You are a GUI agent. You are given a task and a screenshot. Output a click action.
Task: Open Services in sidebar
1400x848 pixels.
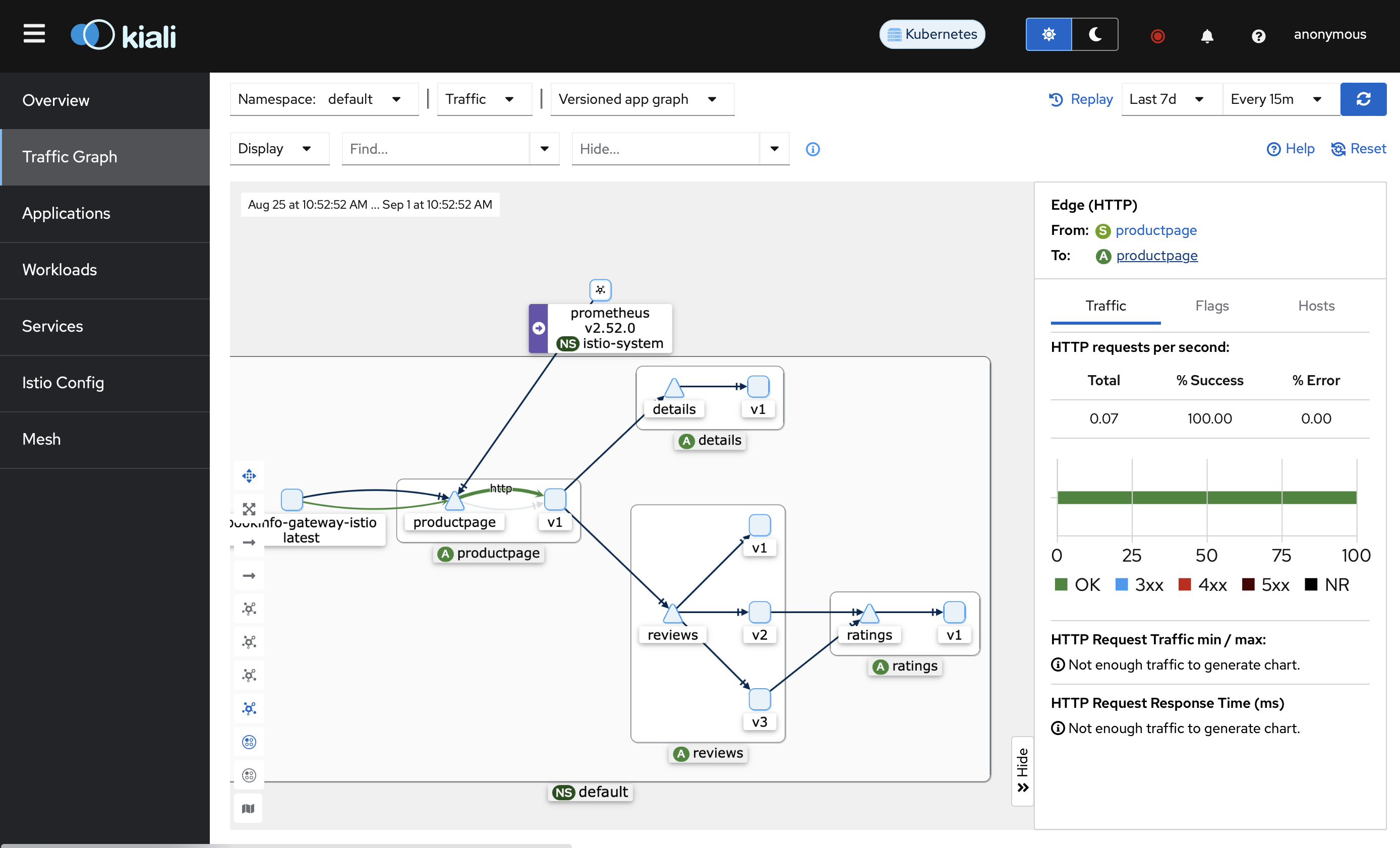click(105, 327)
